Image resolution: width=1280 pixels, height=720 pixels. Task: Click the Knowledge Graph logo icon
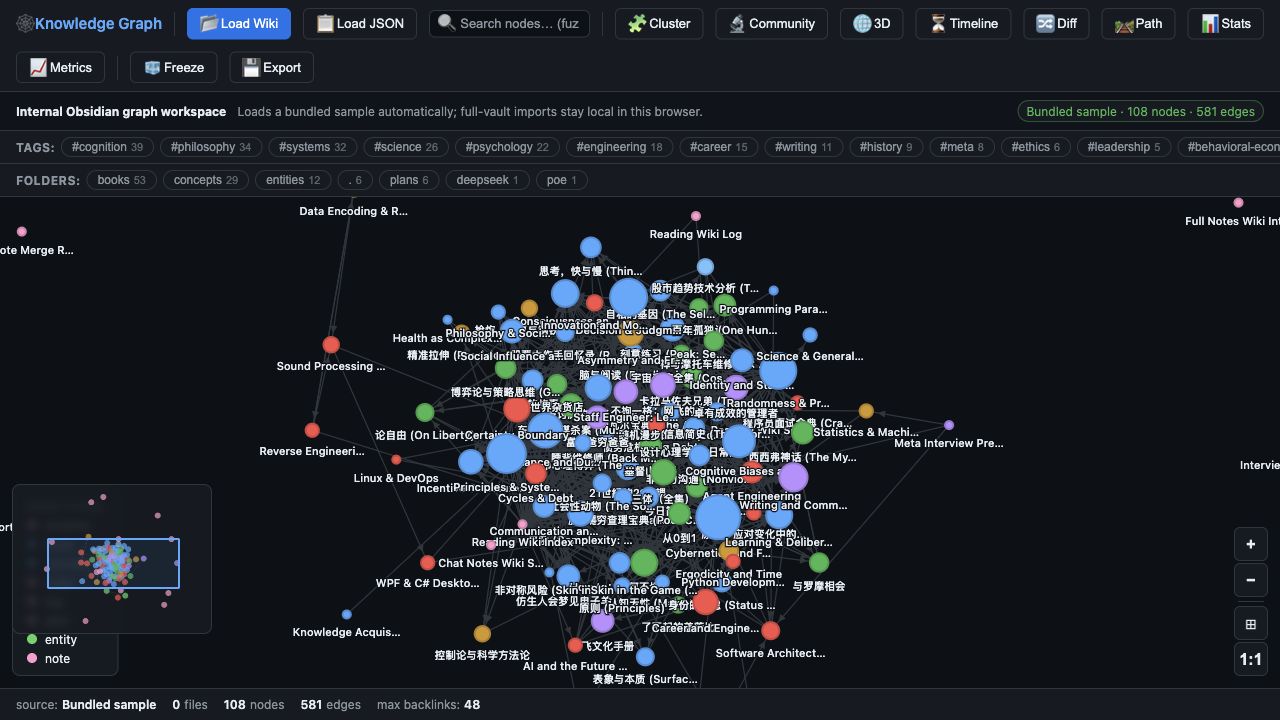(x=24, y=23)
